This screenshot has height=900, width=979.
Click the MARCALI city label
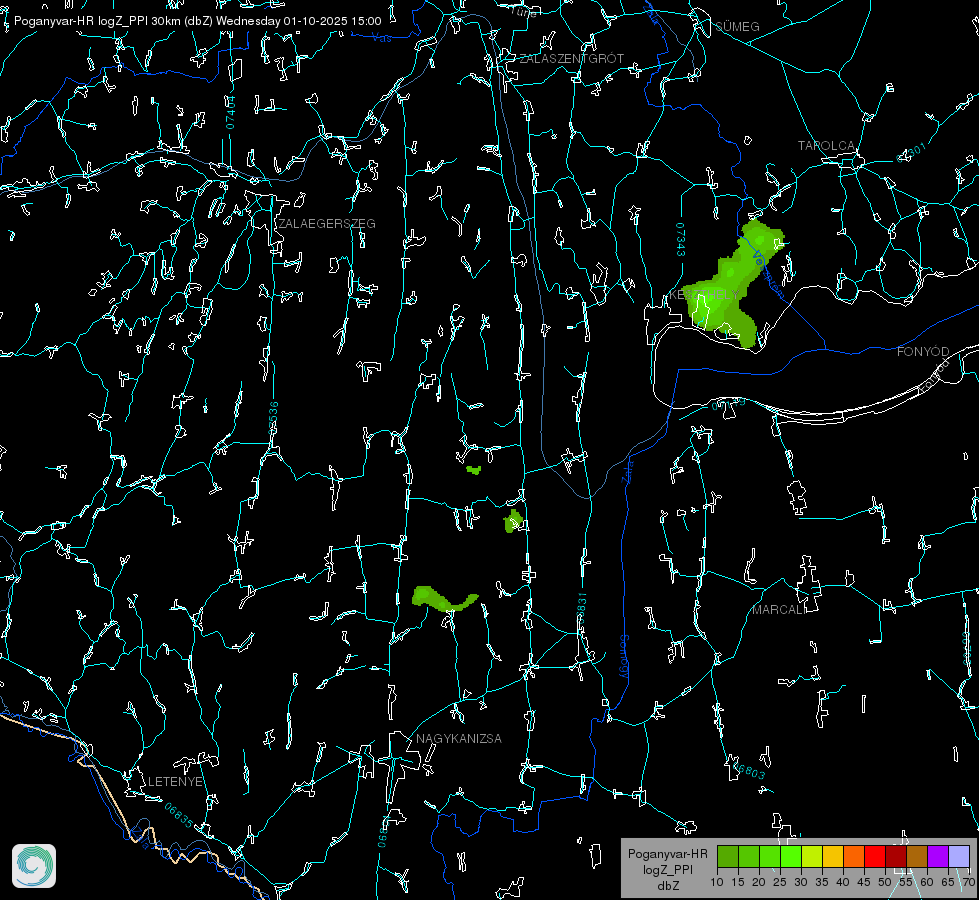777,610
